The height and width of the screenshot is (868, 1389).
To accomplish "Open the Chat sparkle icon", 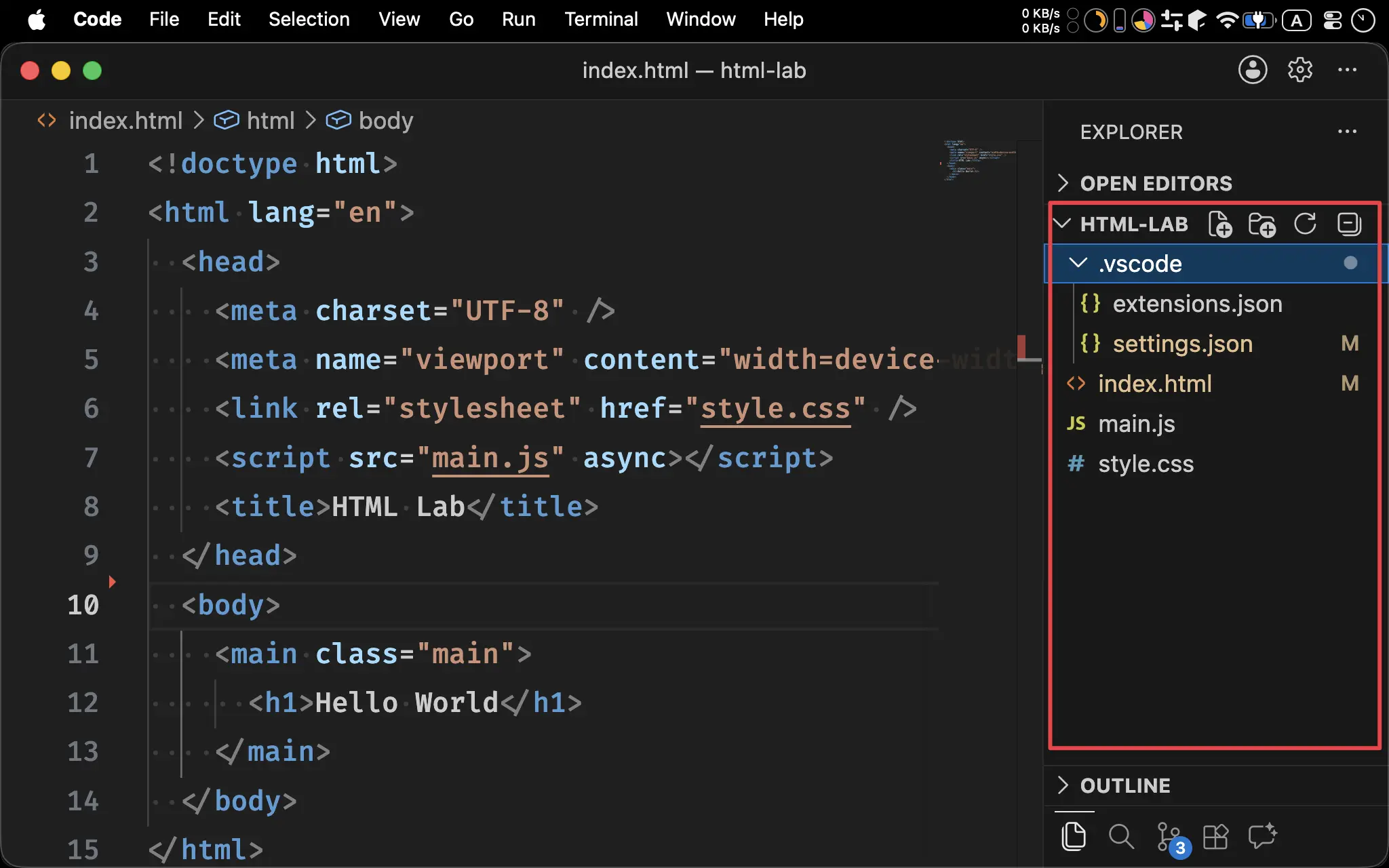I will [x=1262, y=836].
